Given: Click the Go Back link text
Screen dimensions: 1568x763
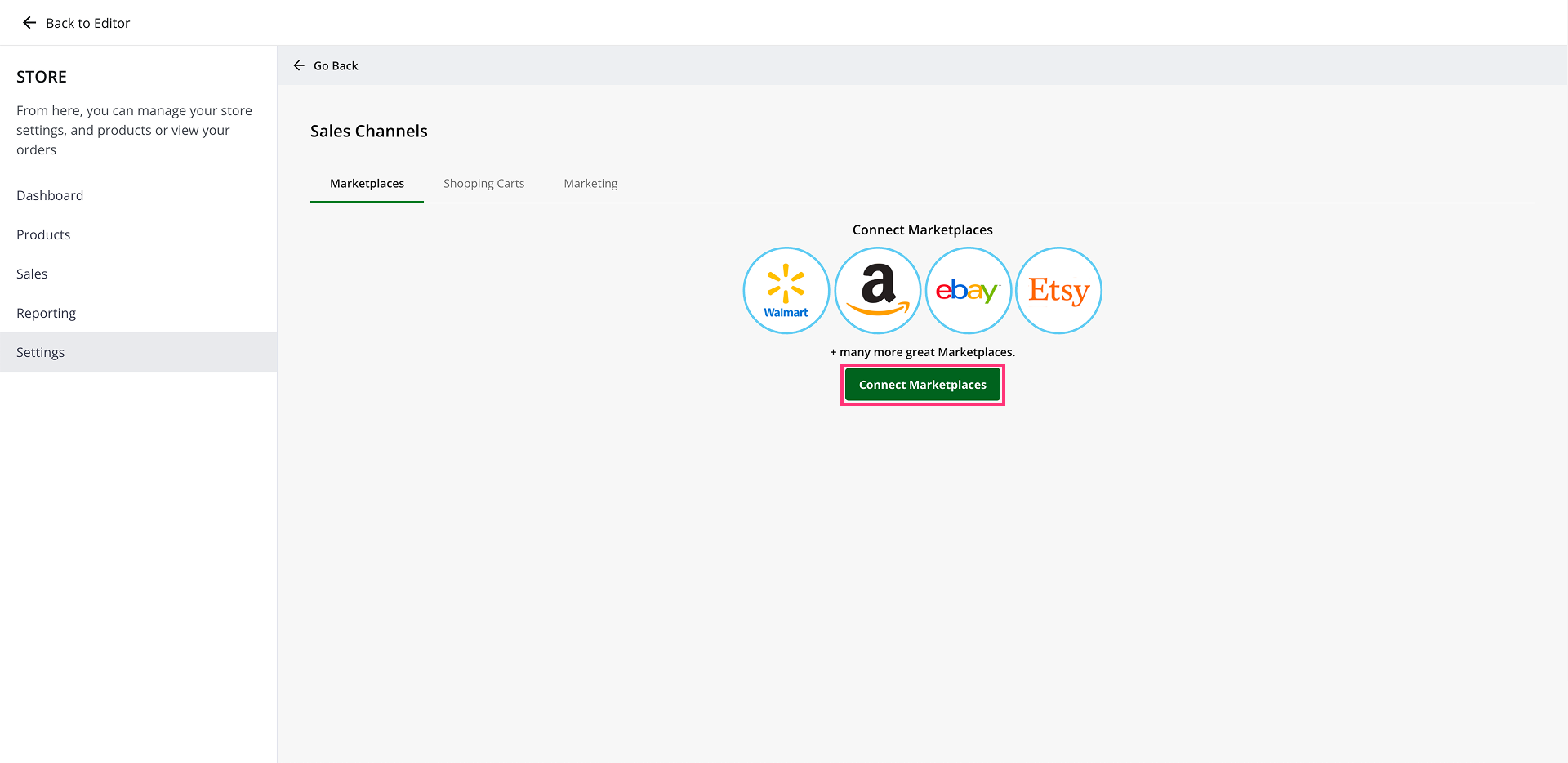Looking at the screenshot, I should tap(336, 65).
